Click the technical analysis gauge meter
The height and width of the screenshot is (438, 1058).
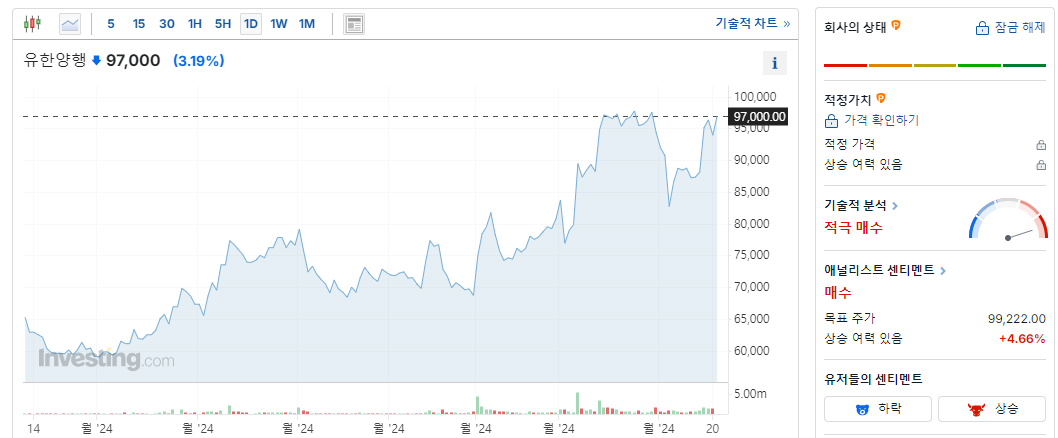[x=1008, y=219]
